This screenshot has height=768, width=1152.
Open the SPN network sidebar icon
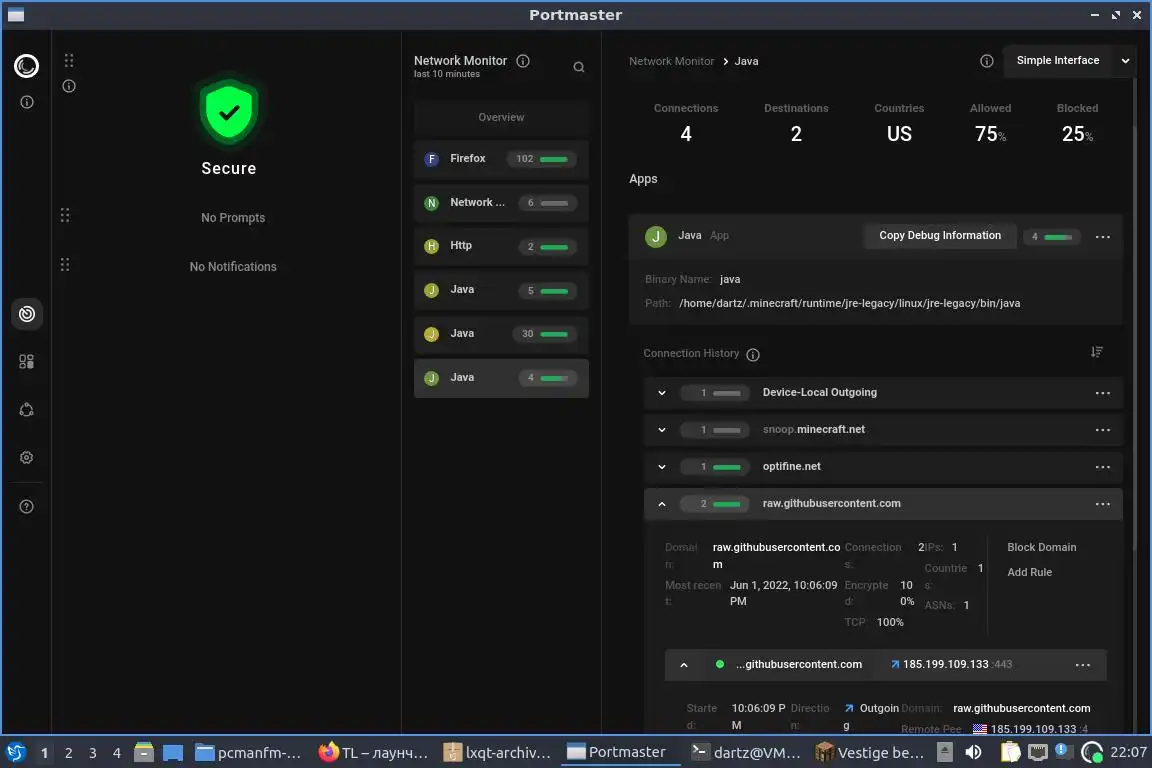click(x=26, y=410)
